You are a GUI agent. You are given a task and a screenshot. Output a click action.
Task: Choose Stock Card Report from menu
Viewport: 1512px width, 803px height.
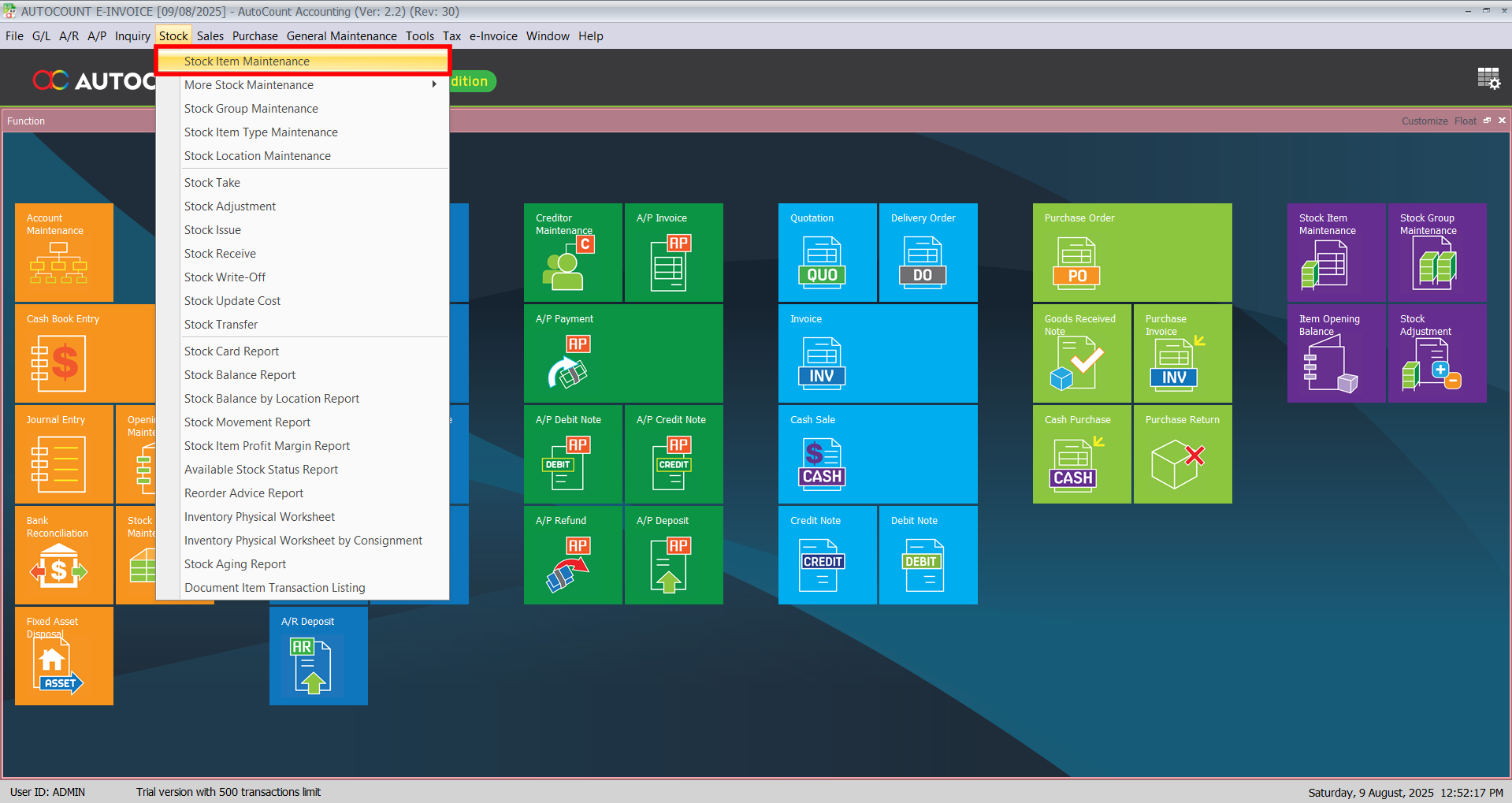(232, 351)
